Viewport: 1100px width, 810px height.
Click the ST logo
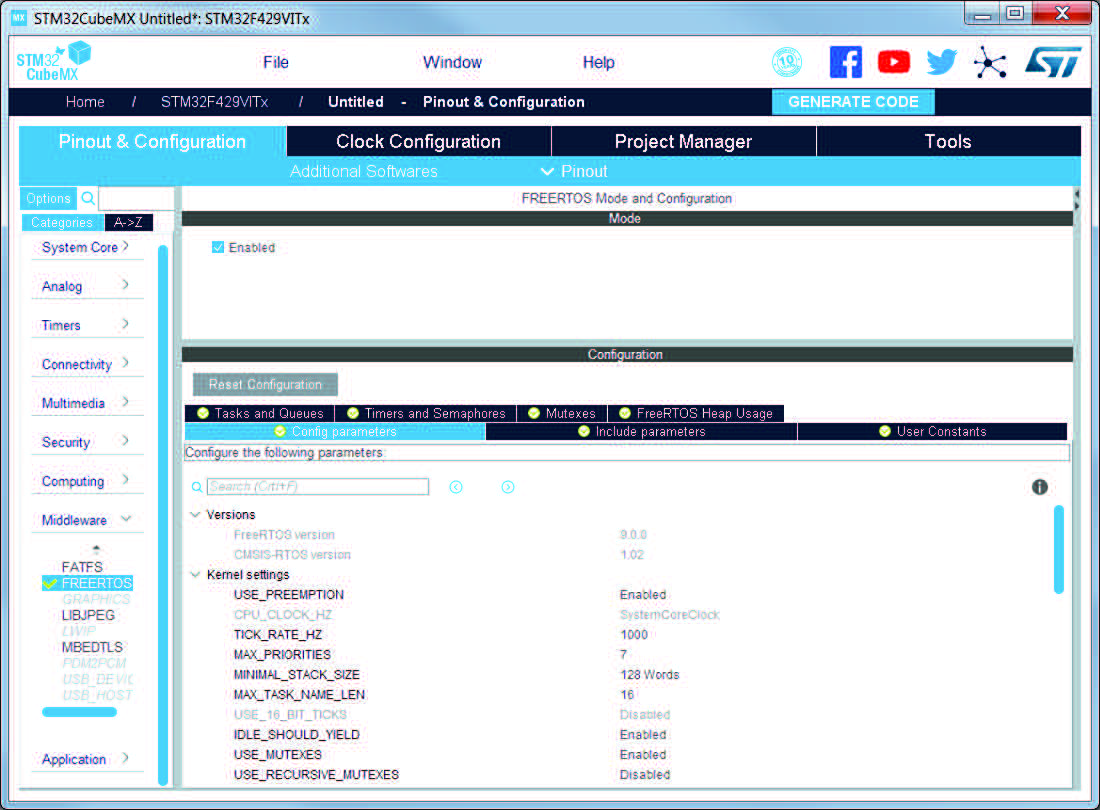pos(1053,62)
